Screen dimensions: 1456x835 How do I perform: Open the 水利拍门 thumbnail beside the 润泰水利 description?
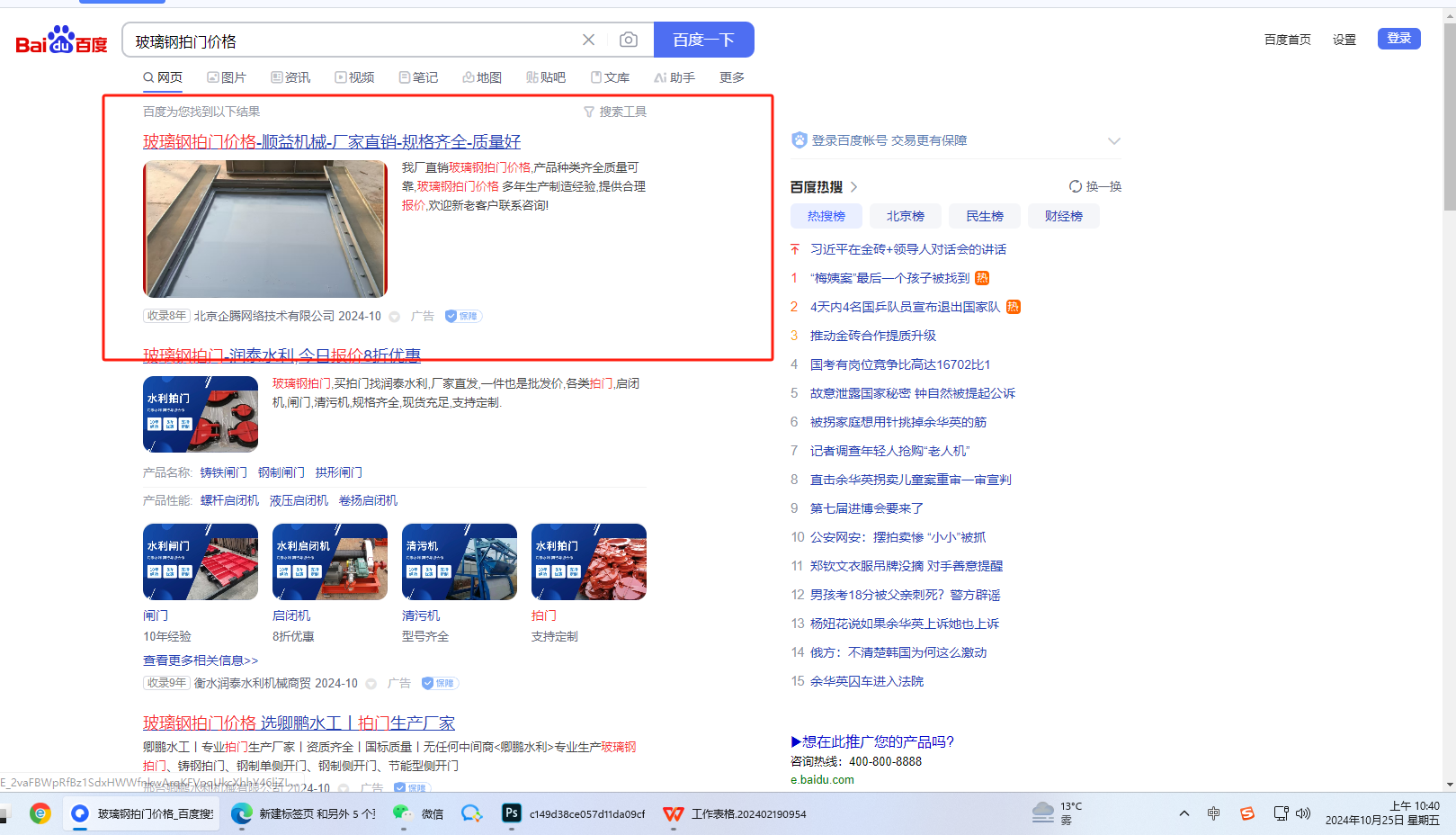pos(201,414)
